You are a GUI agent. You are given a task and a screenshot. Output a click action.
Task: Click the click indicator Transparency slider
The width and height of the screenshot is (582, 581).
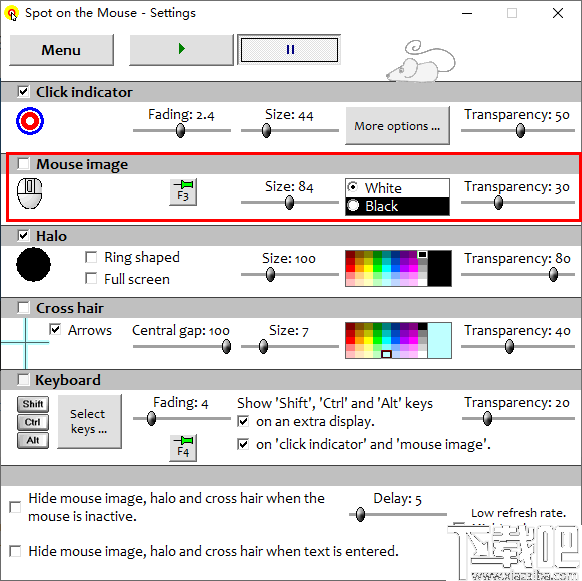click(518, 130)
